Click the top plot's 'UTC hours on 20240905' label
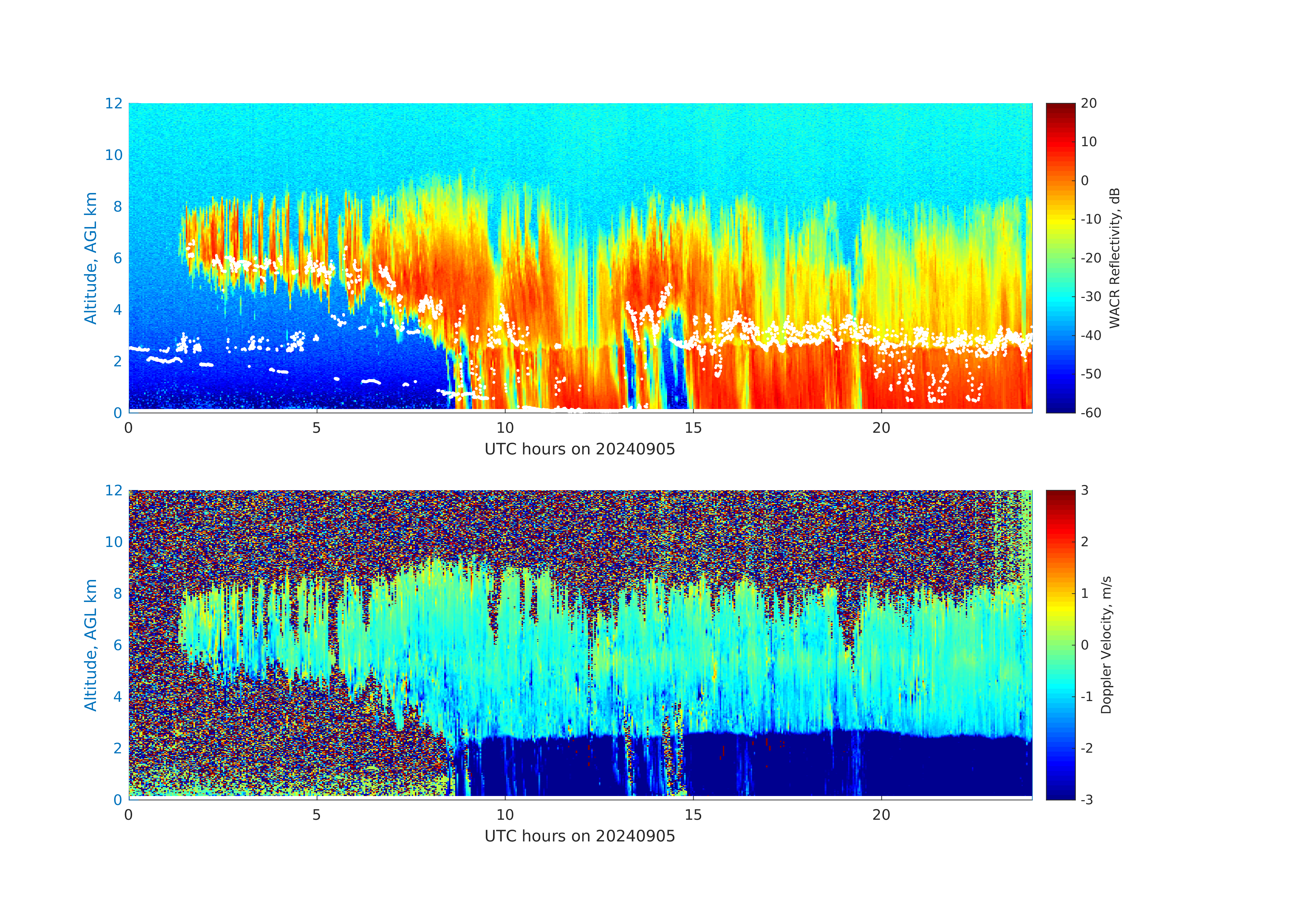The width and height of the screenshot is (1316, 903). tap(579, 450)
